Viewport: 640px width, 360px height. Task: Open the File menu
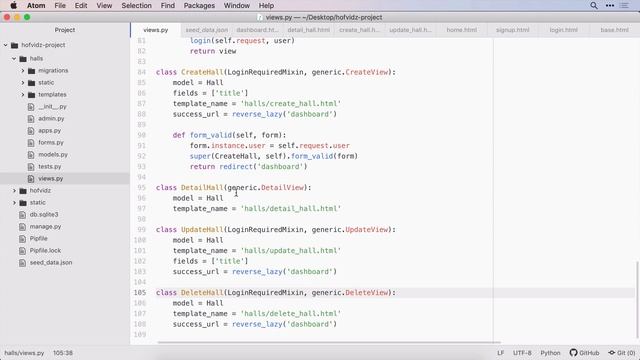coord(60,5)
